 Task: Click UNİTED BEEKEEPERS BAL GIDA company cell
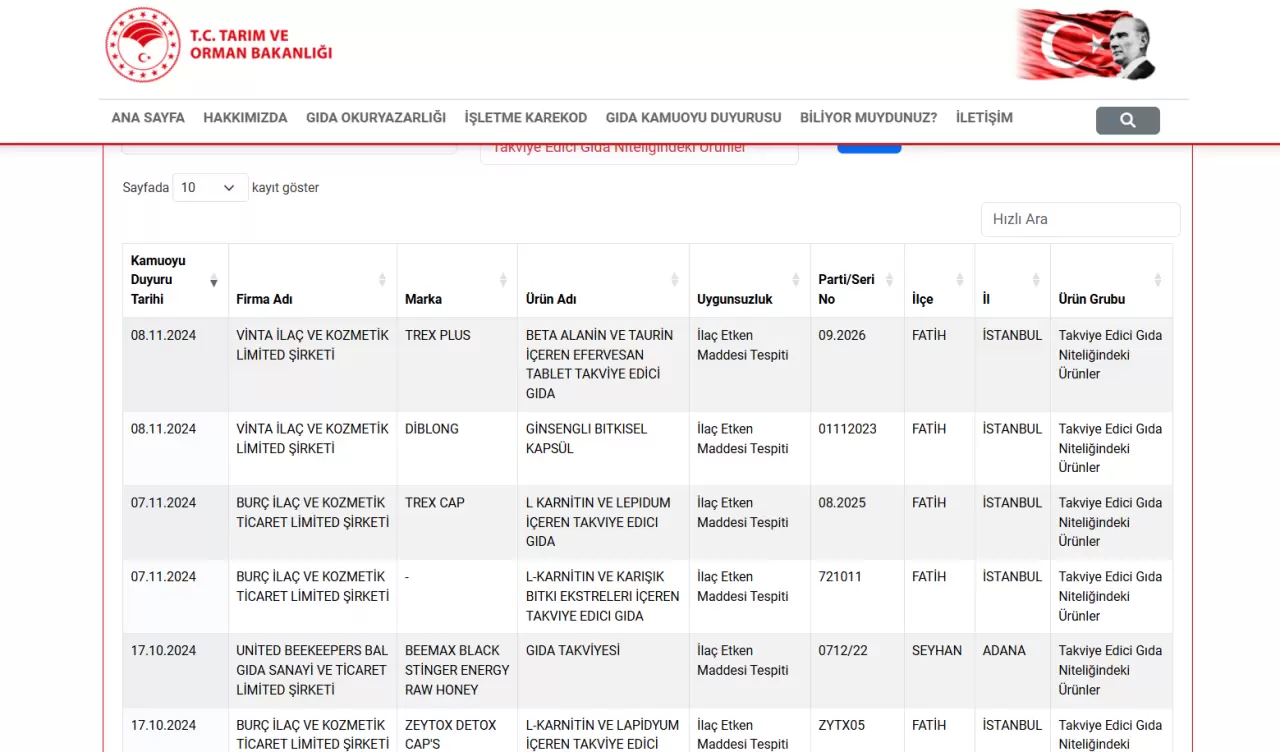point(312,670)
